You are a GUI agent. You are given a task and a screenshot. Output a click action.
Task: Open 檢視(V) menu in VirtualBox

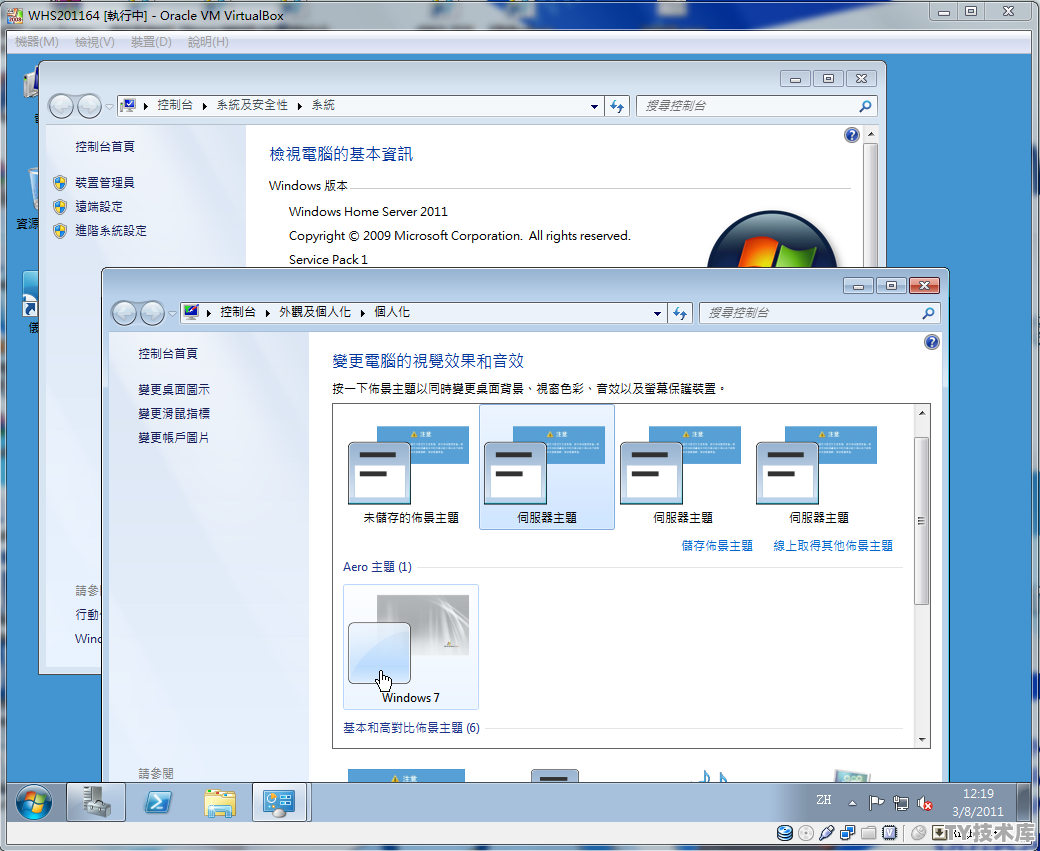point(94,42)
